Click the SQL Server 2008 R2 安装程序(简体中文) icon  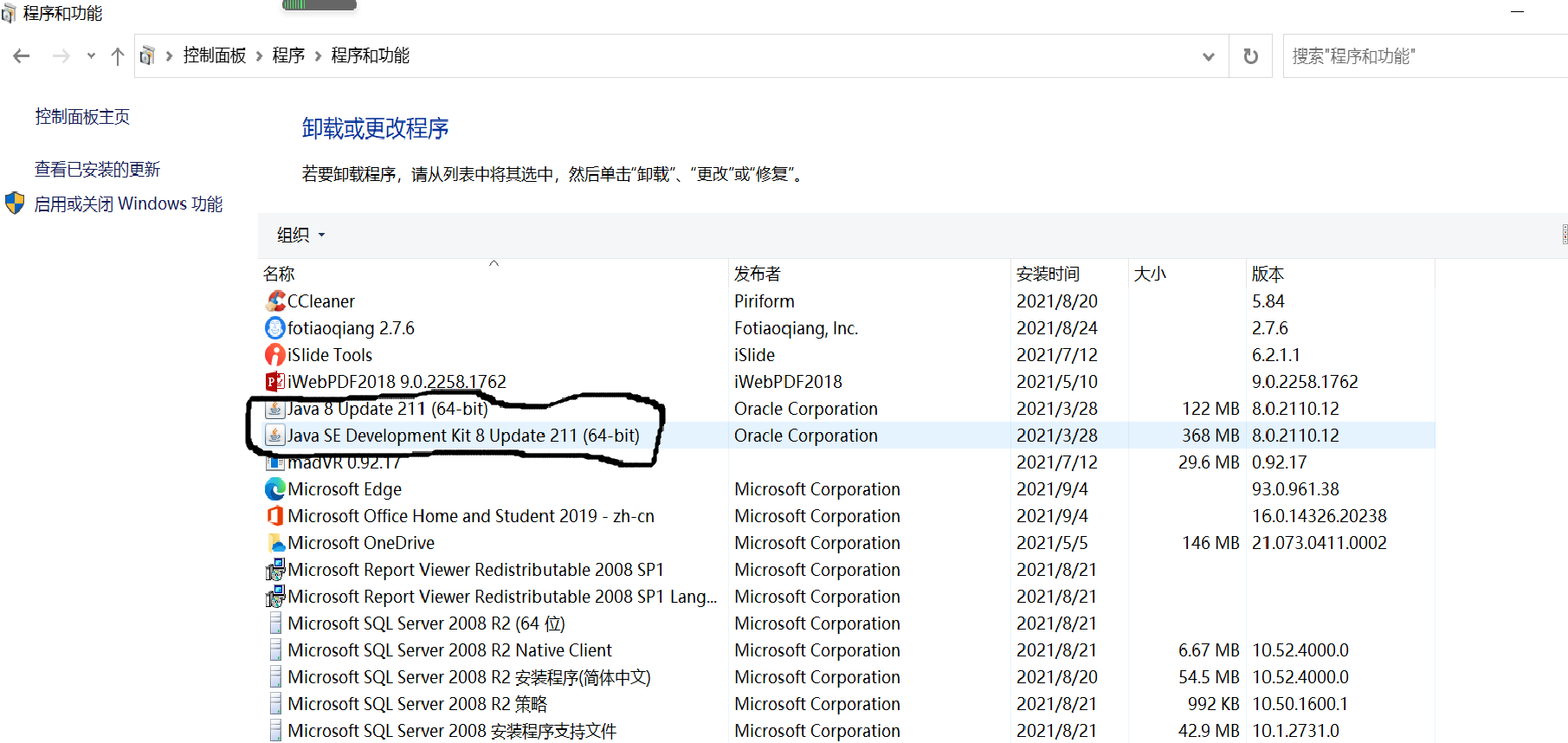(x=275, y=677)
